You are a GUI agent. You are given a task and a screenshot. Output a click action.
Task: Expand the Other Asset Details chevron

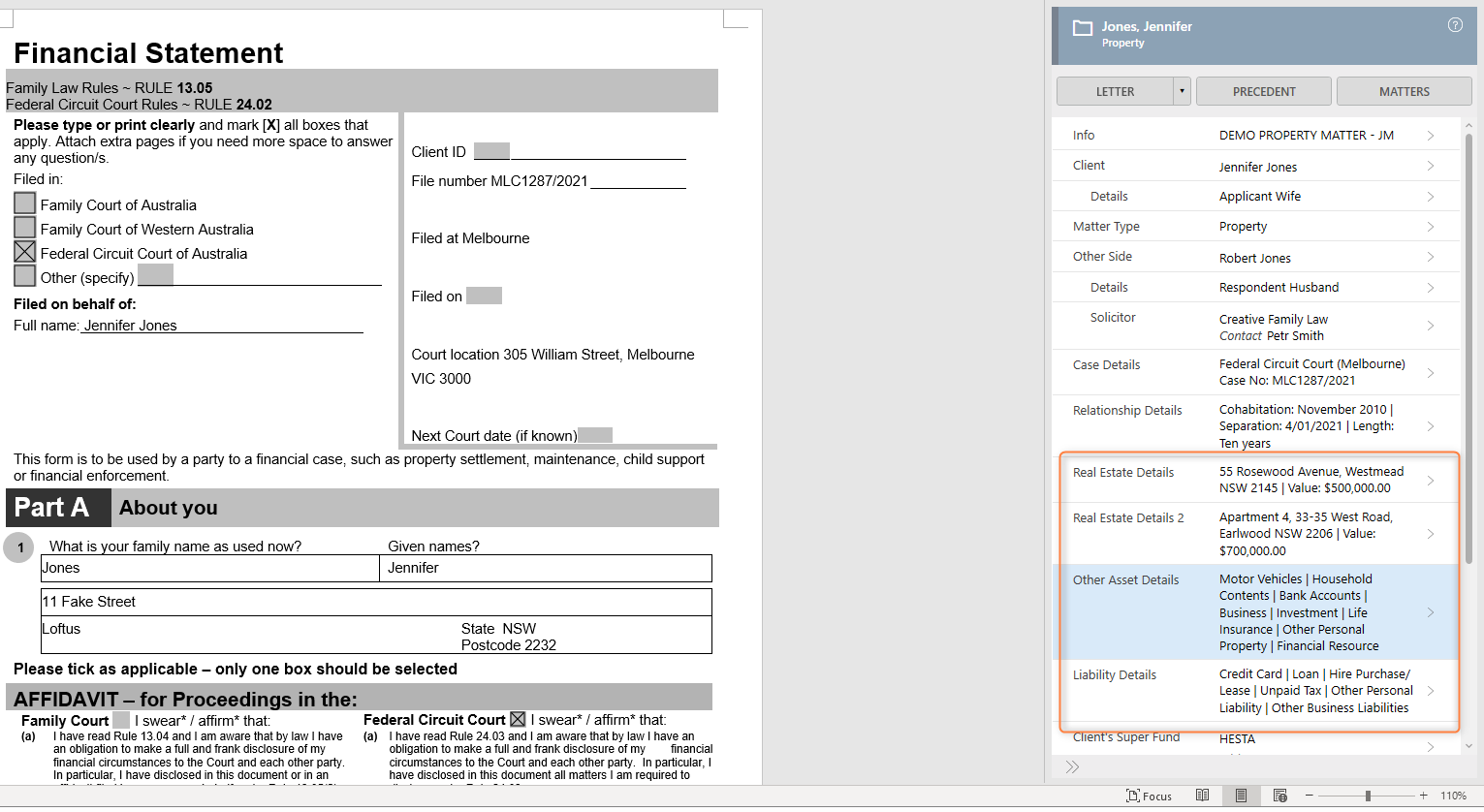point(1431,612)
